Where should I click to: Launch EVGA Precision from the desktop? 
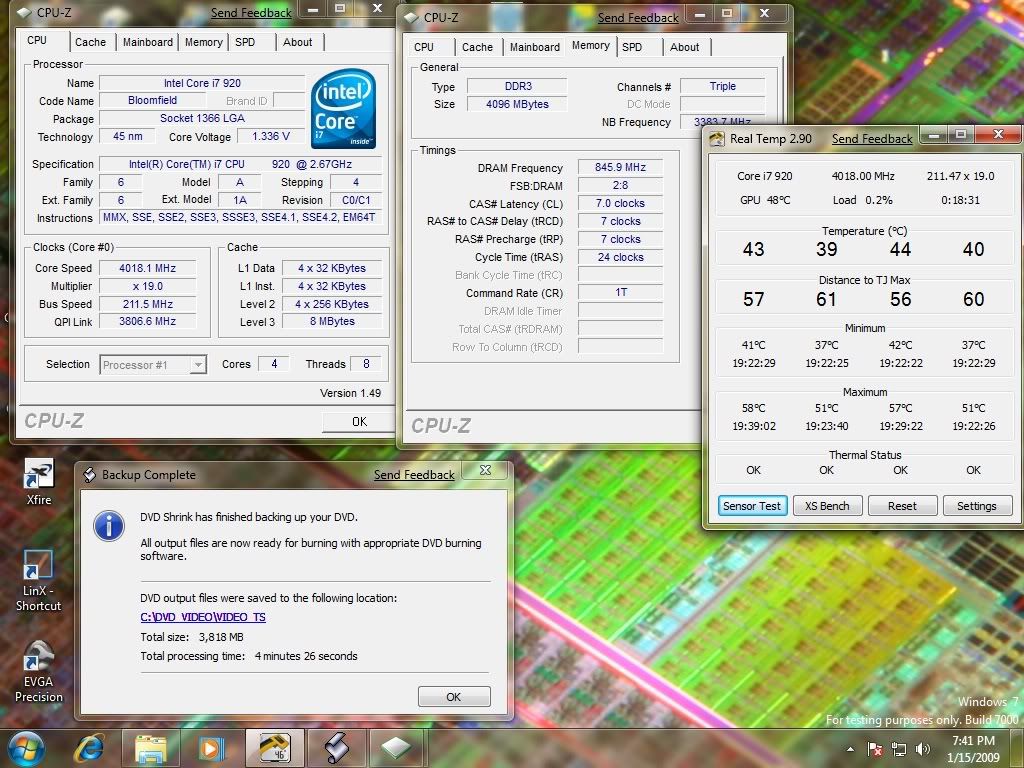coord(39,671)
